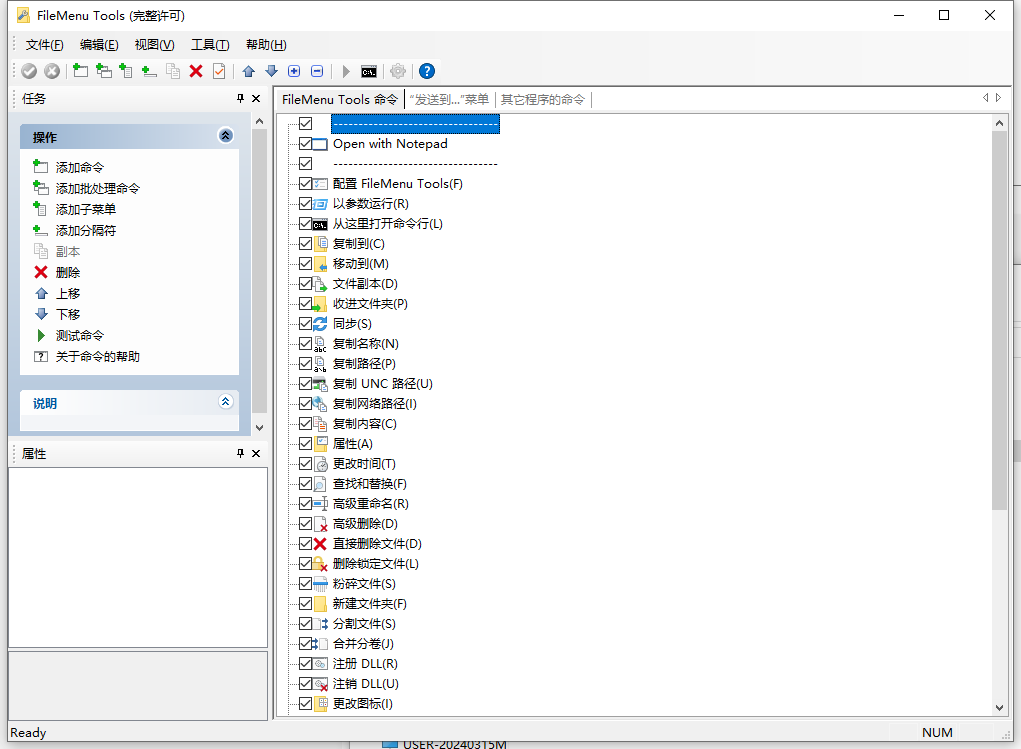
Task: Uncheck the 注册 DLL(R) checkbox
Action: point(305,664)
